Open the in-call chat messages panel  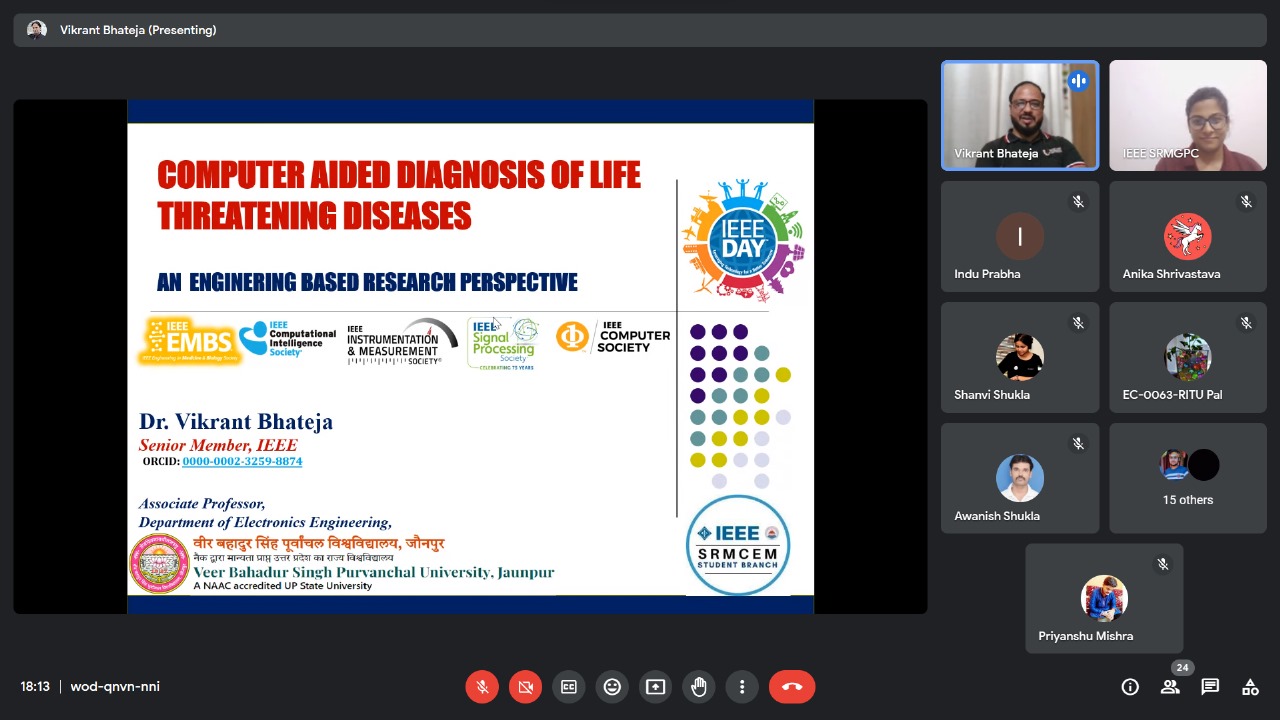tap(1210, 687)
